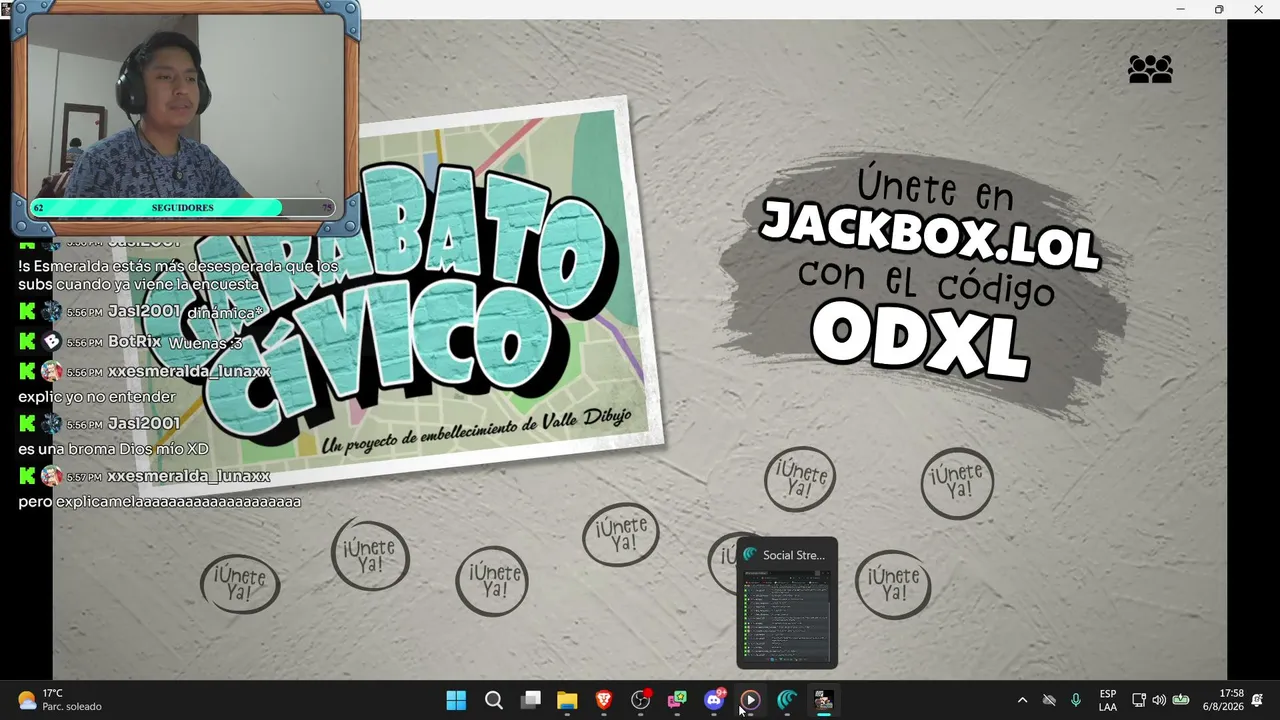
Task: Click the green microphone tray icon
Action: (x=1076, y=700)
